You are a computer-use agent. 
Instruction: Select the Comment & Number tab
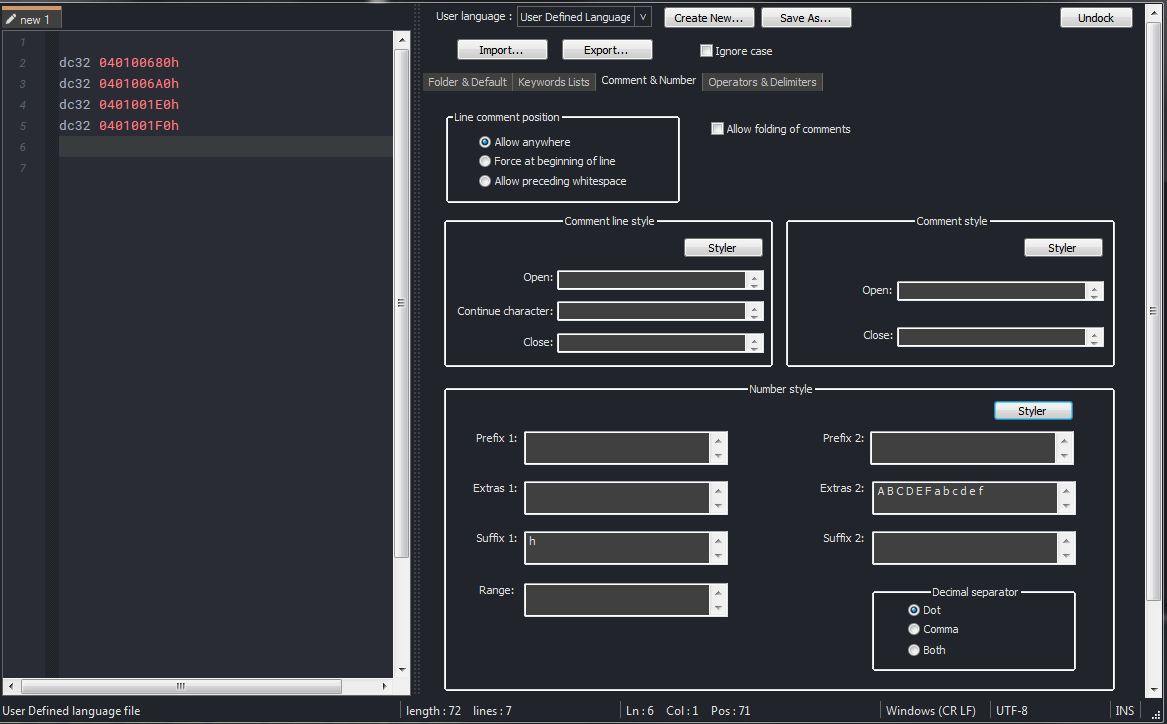[x=649, y=80]
